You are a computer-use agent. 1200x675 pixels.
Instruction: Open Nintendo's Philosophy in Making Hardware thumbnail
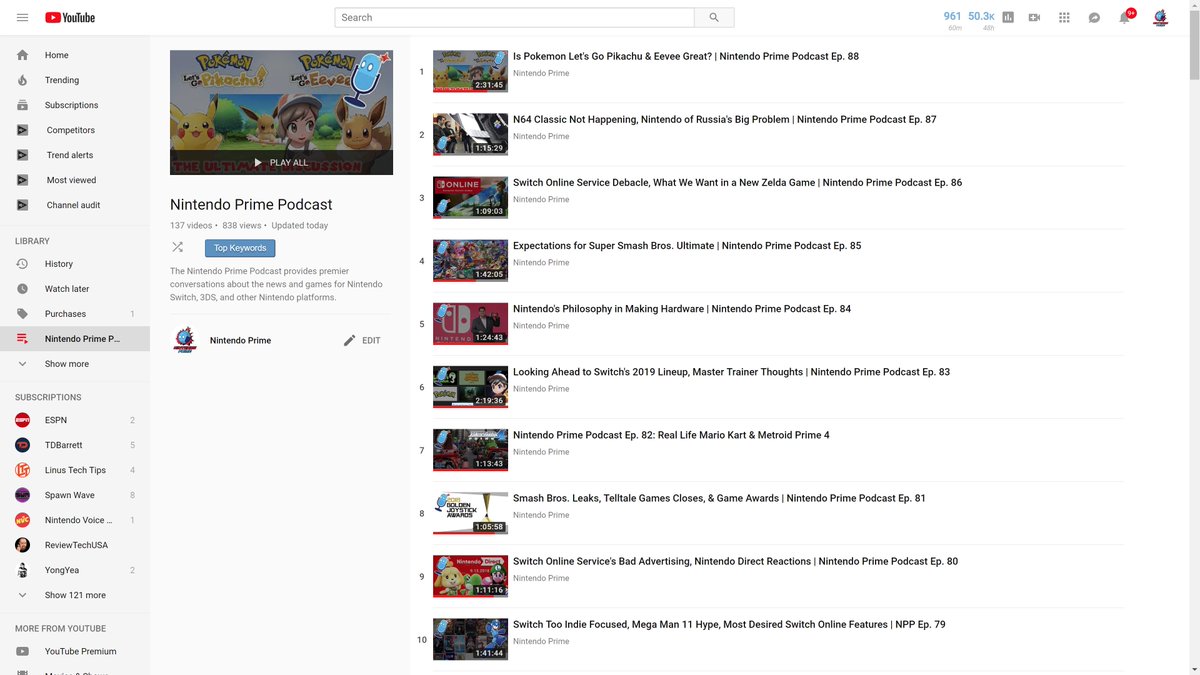coord(470,324)
